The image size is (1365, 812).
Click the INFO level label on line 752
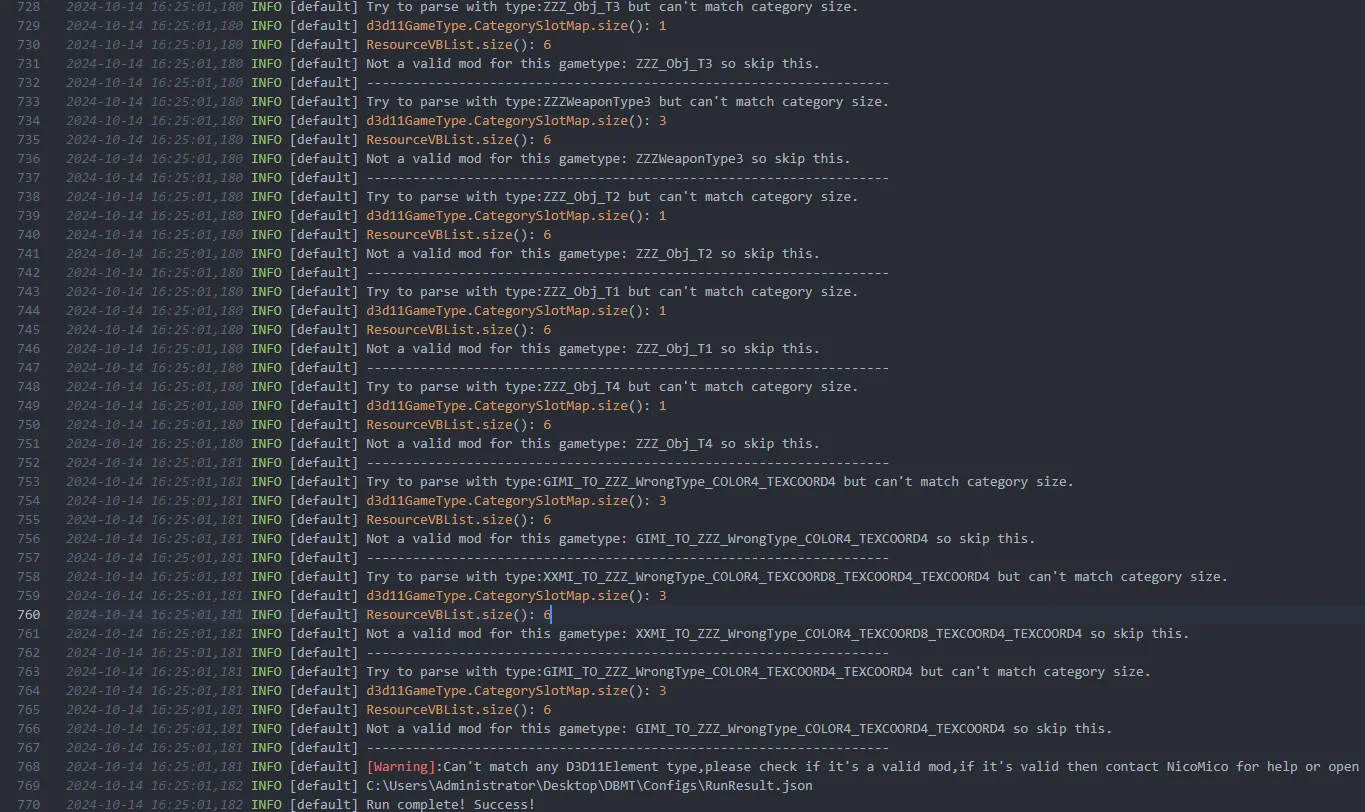click(x=266, y=463)
